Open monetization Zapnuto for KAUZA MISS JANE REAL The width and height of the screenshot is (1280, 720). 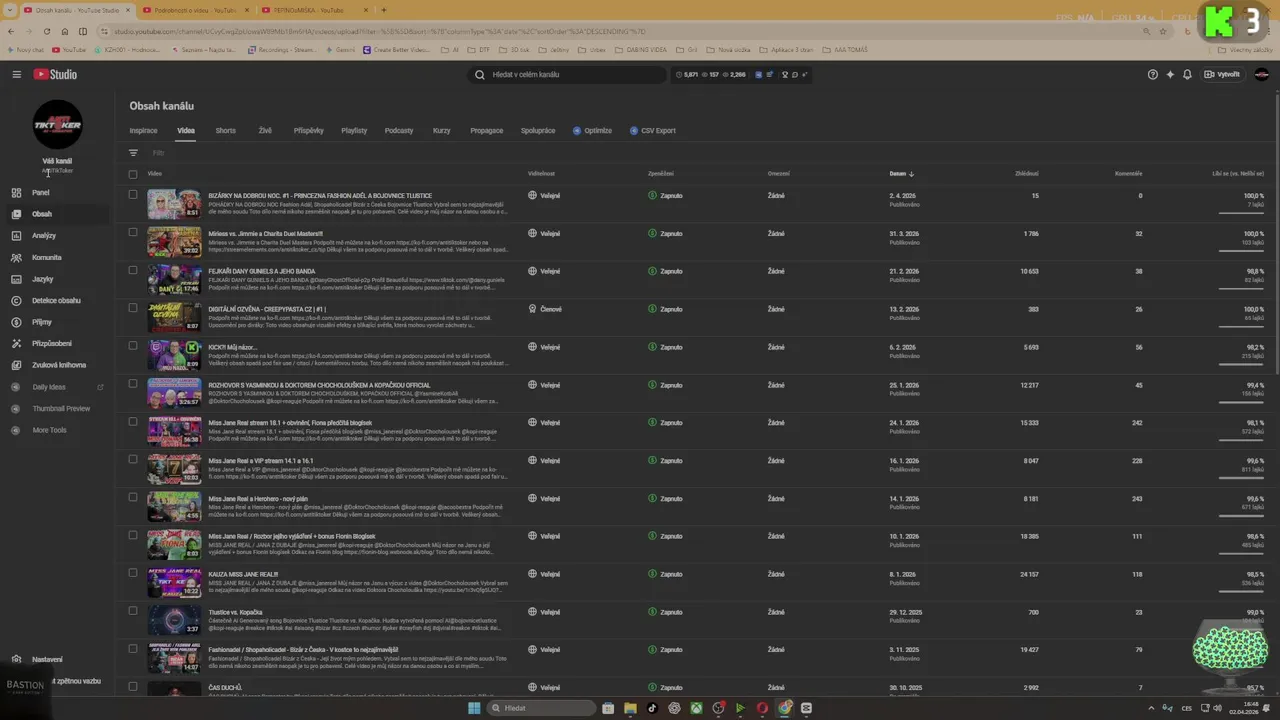[x=665, y=574]
